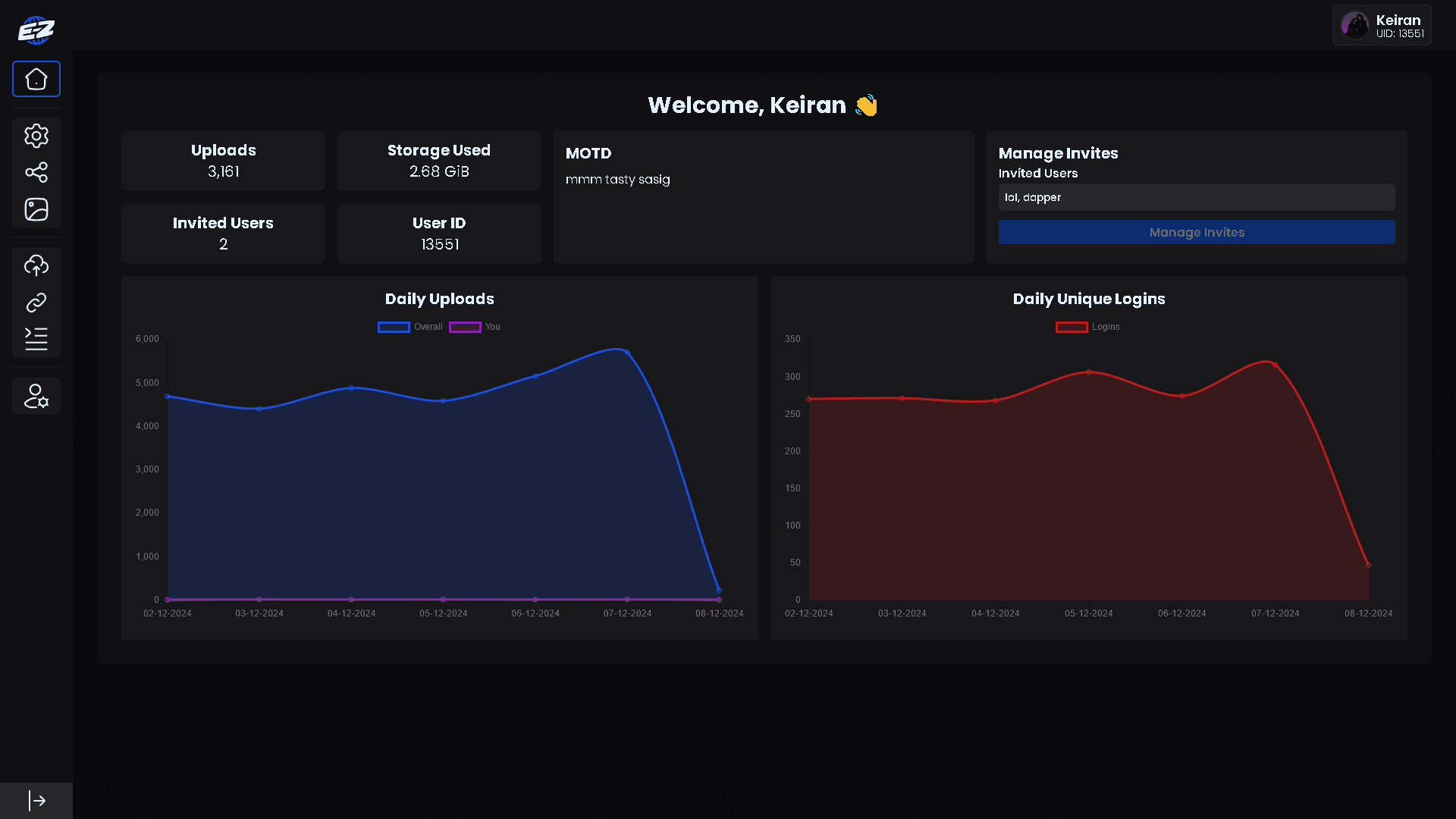The height and width of the screenshot is (819, 1456).
Task: Click the 04-12-2024 point on Overall uploads line
Action: click(351, 388)
